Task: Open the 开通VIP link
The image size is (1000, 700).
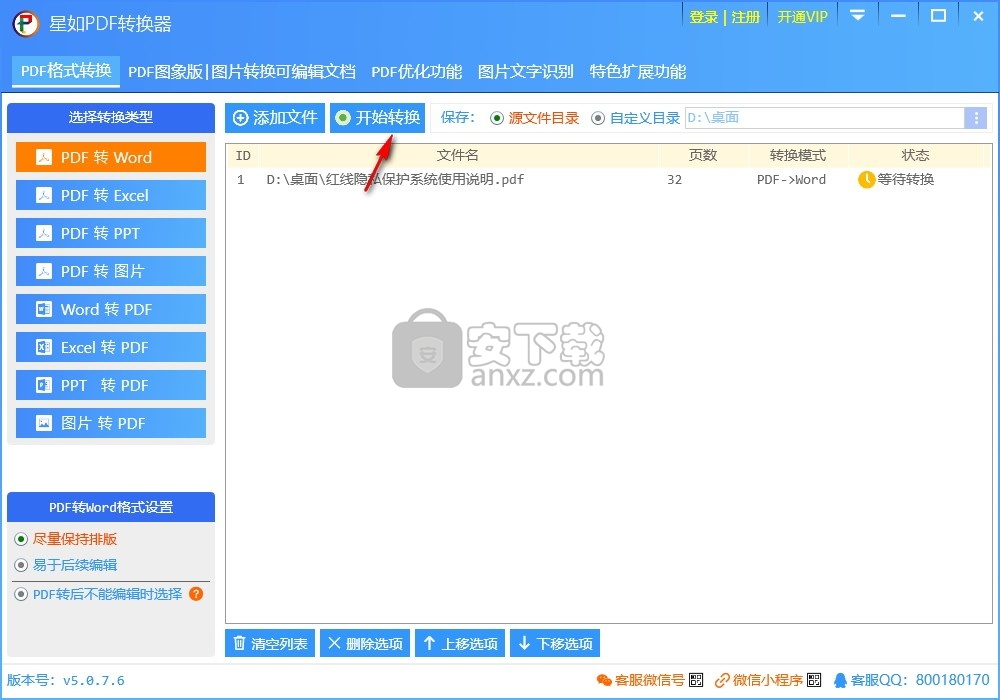Action: tap(802, 17)
